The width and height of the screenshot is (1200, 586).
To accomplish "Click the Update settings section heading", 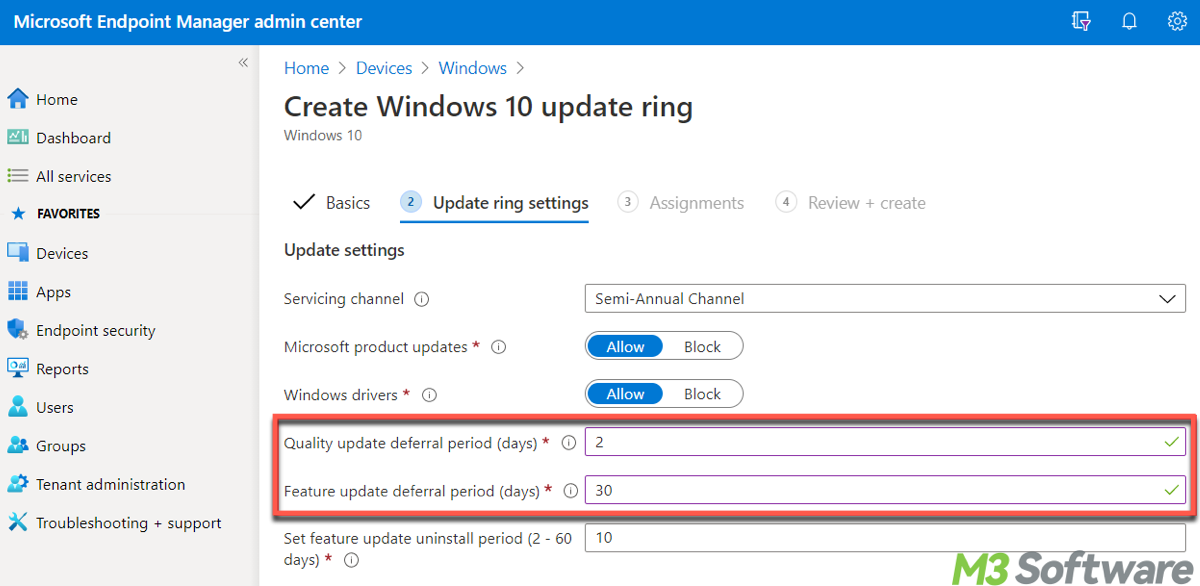I will (344, 250).
